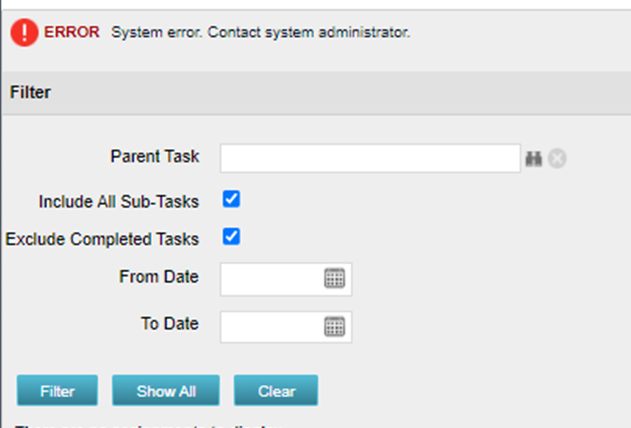Focus the From Date input box
Viewport: 631px width, 428px height.
272,279
